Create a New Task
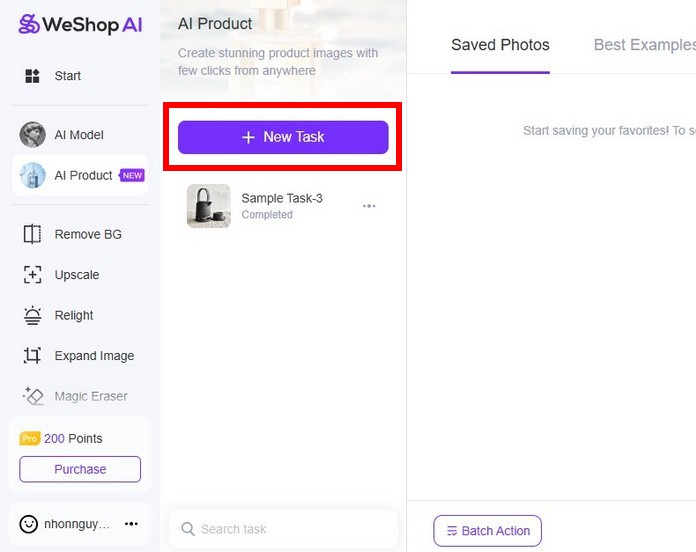The width and height of the screenshot is (696, 552). pos(283,137)
